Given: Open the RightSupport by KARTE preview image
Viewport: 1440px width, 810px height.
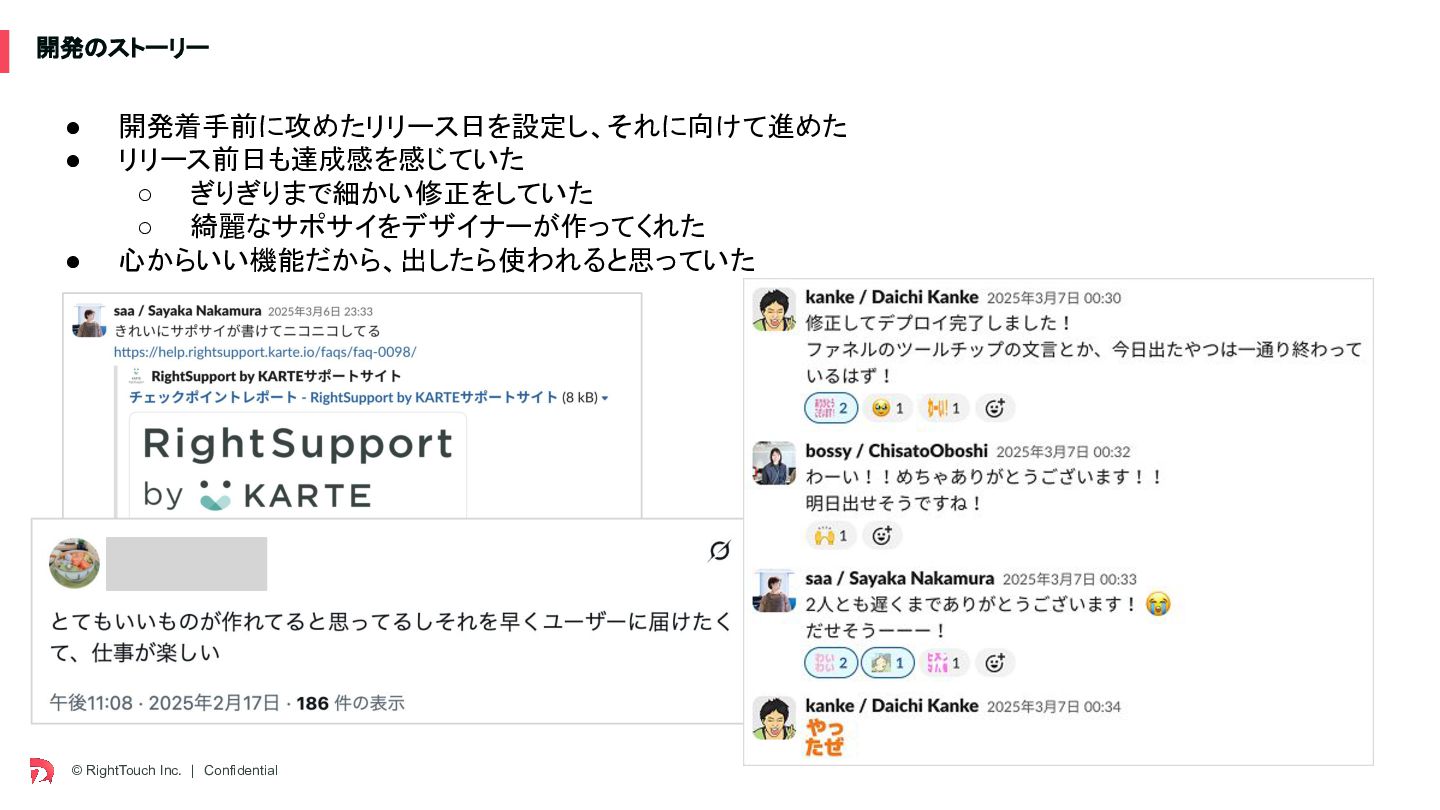Looking at the screenshot, I should click(x=298, y=465).
